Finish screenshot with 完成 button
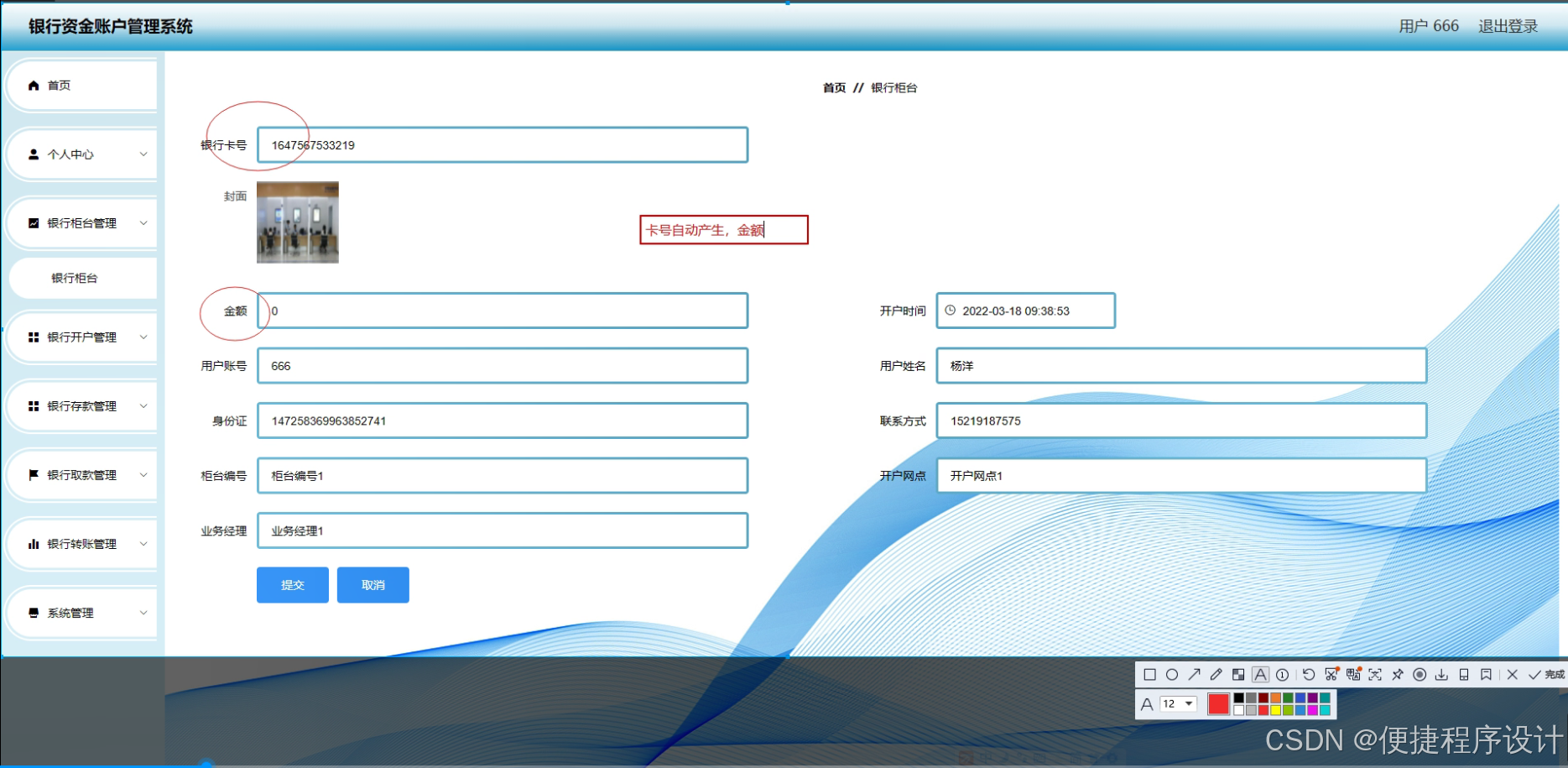 click(x=1546, y=675)
